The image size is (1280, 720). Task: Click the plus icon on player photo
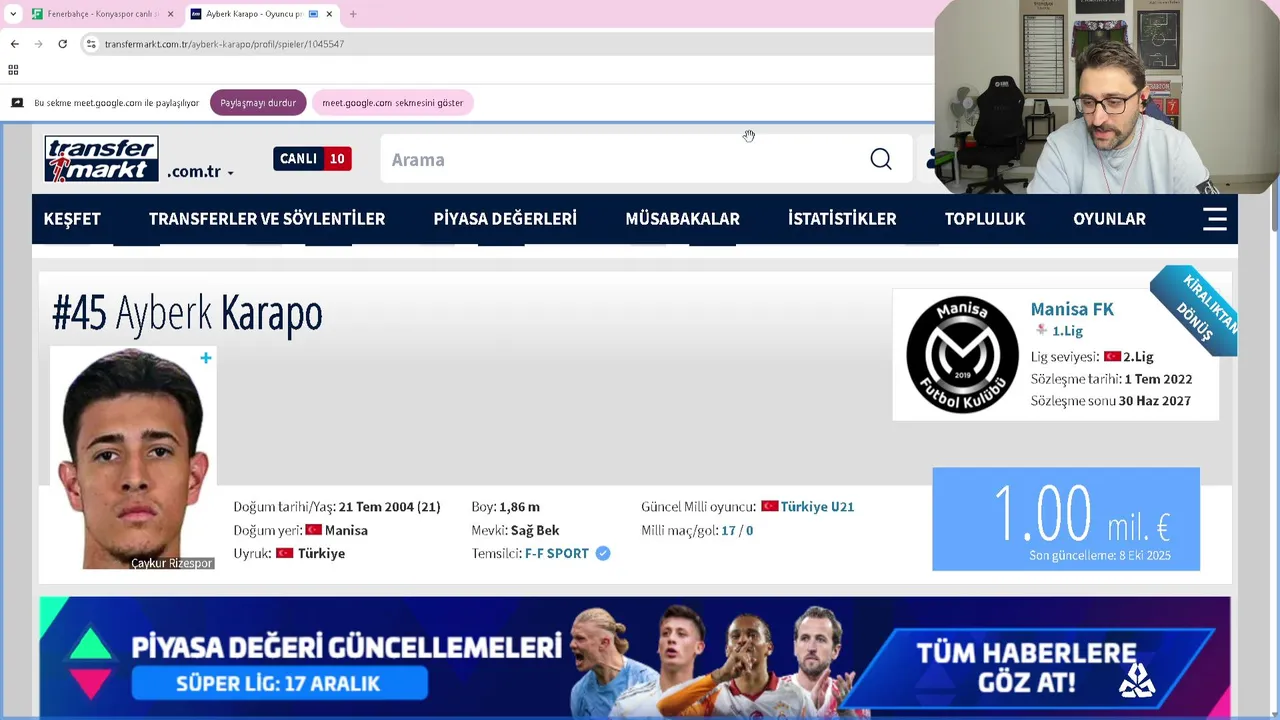coord(206,358)
